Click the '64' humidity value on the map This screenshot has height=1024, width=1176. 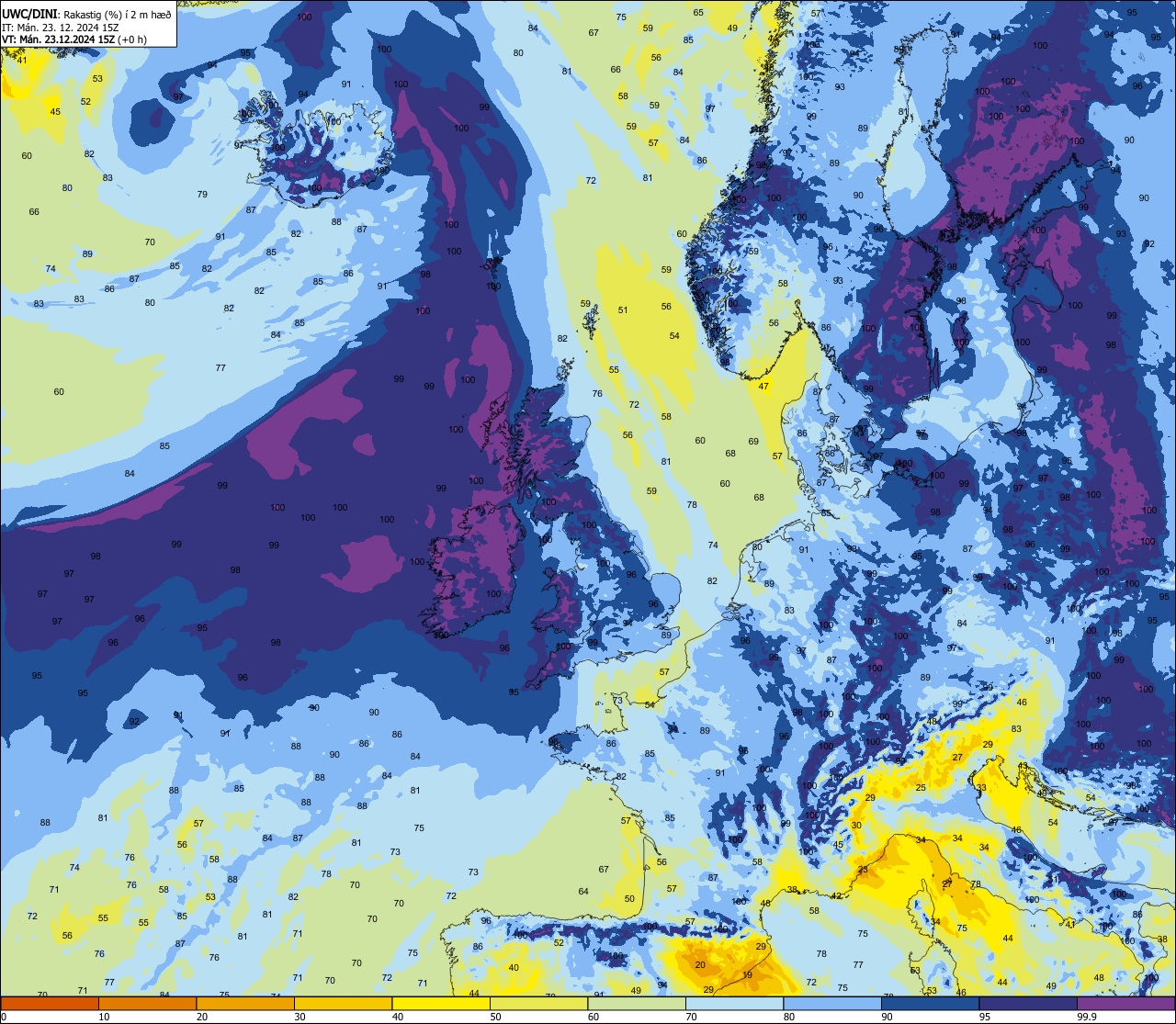point(583,892)
